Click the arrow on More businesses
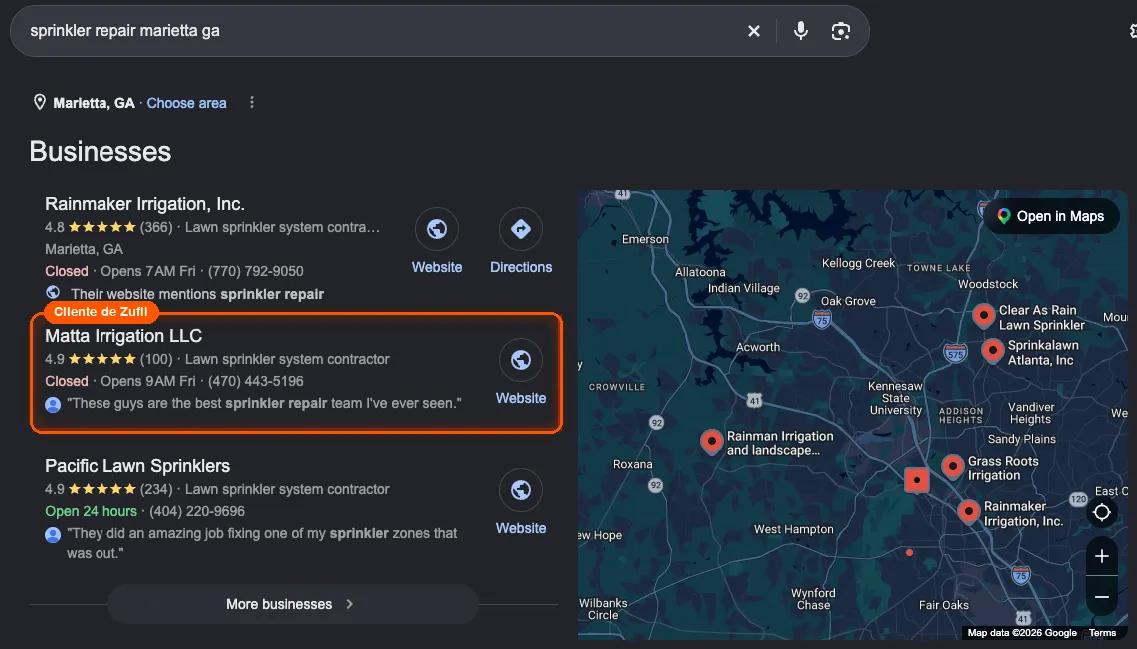Screen dimensions: 1137x649 (x=350, y=604)
